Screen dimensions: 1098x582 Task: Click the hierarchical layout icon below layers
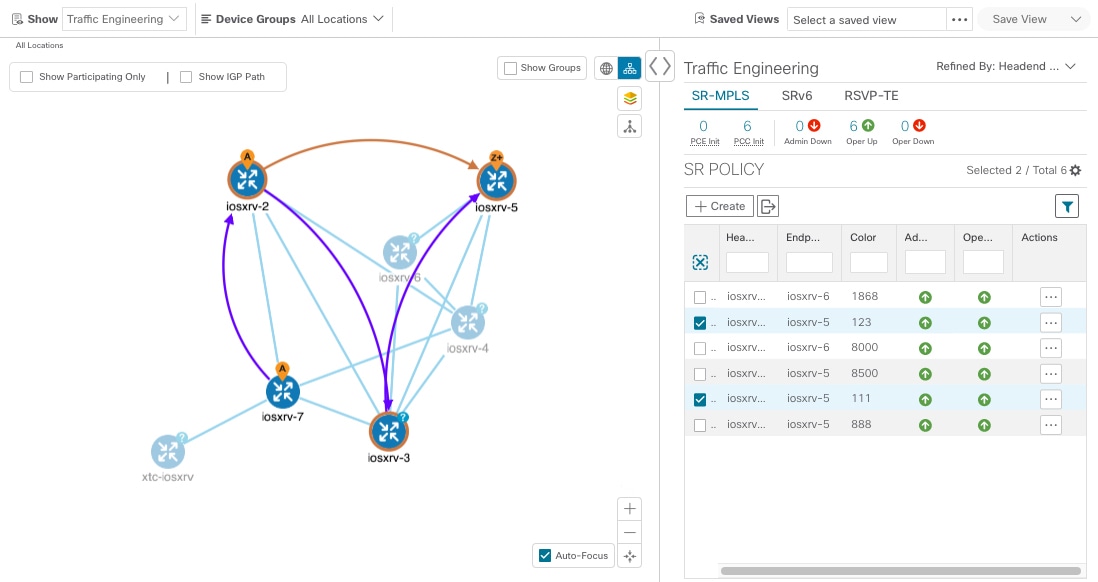point(629,126)
